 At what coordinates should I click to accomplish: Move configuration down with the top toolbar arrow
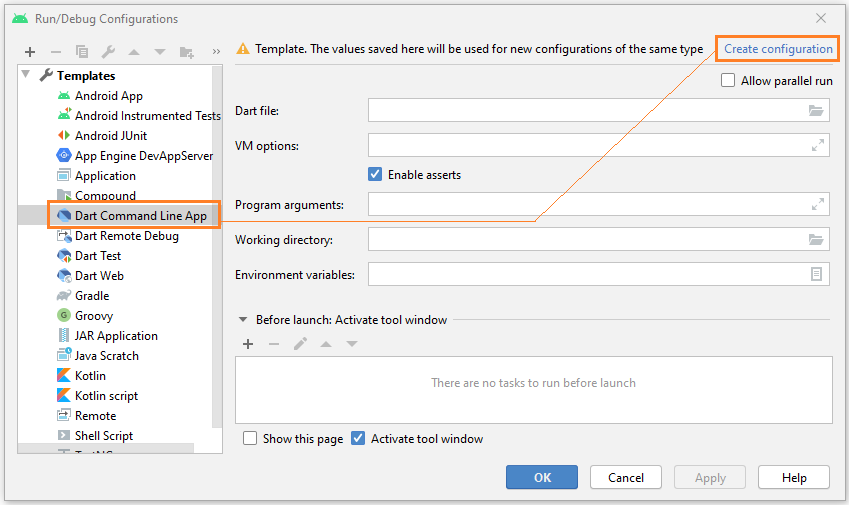tap(160, 52)
